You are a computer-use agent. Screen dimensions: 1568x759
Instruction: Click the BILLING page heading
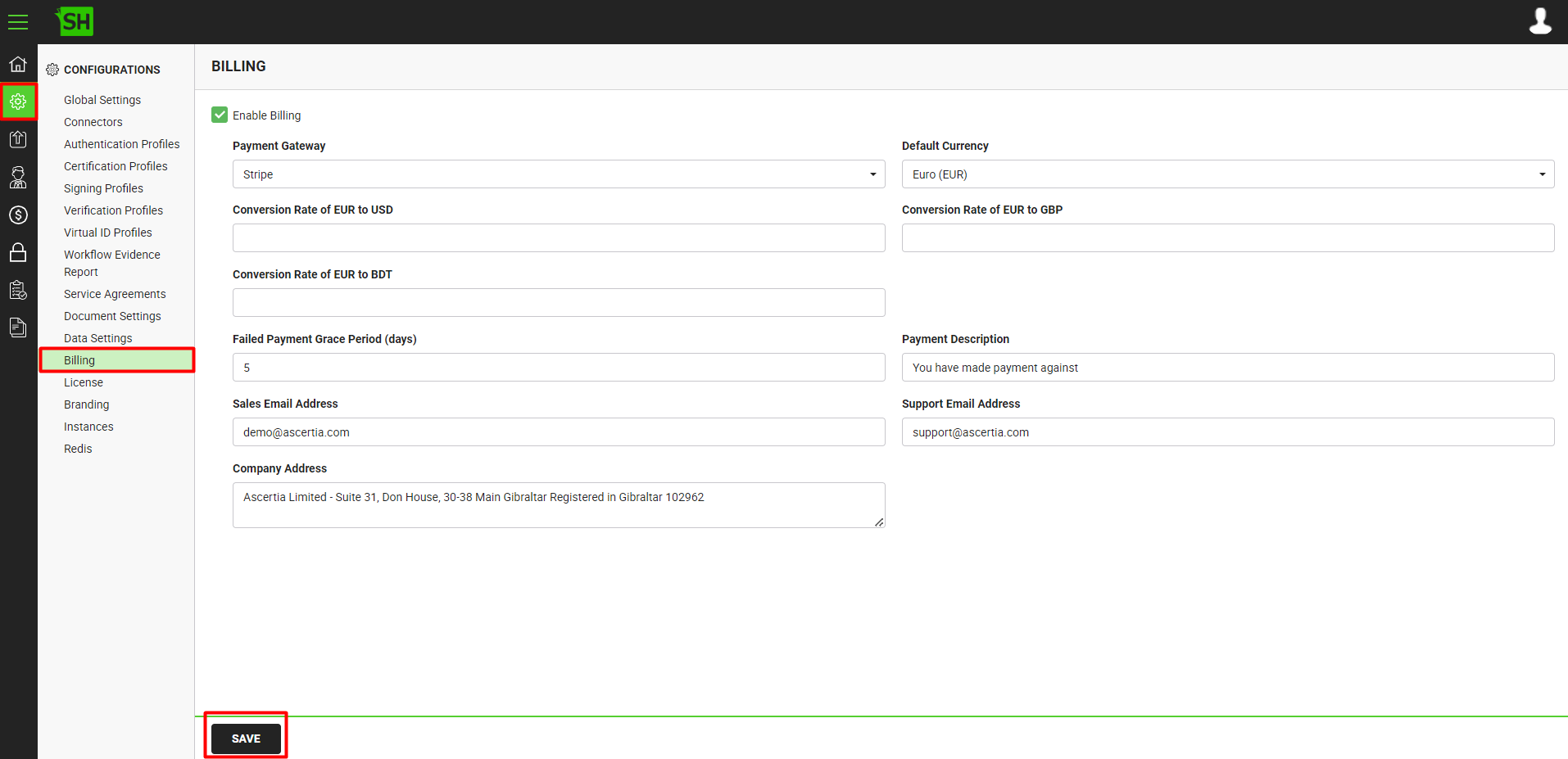click(x=238, y=66)
